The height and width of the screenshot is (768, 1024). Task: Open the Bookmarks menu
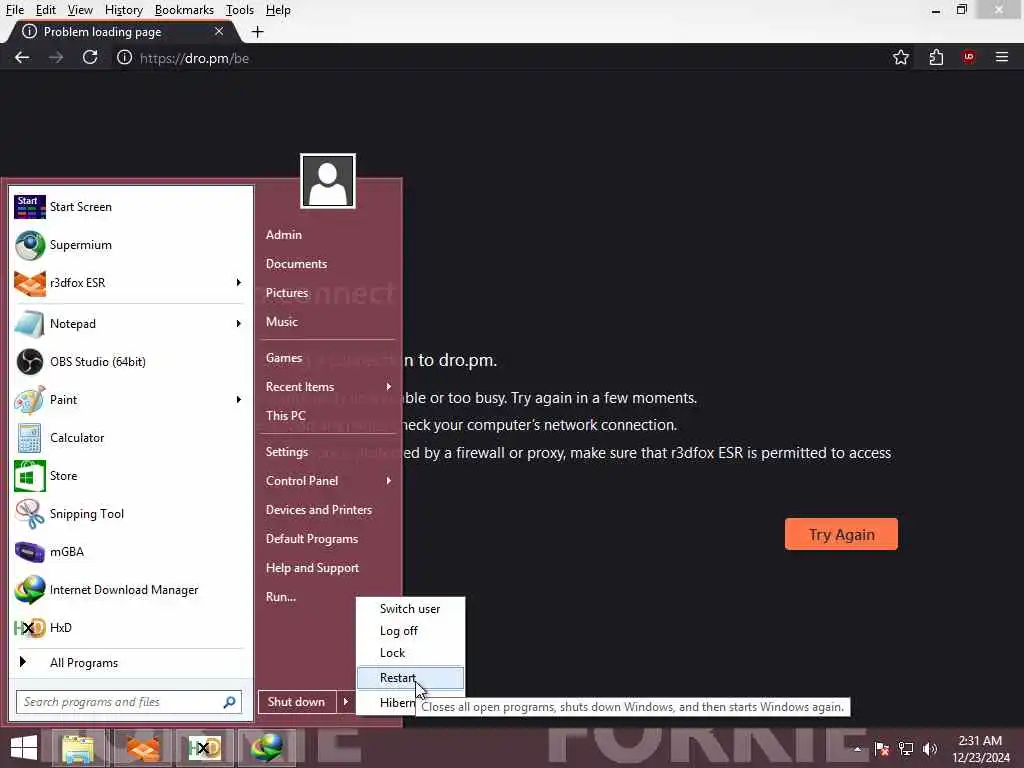click(184, 10)
